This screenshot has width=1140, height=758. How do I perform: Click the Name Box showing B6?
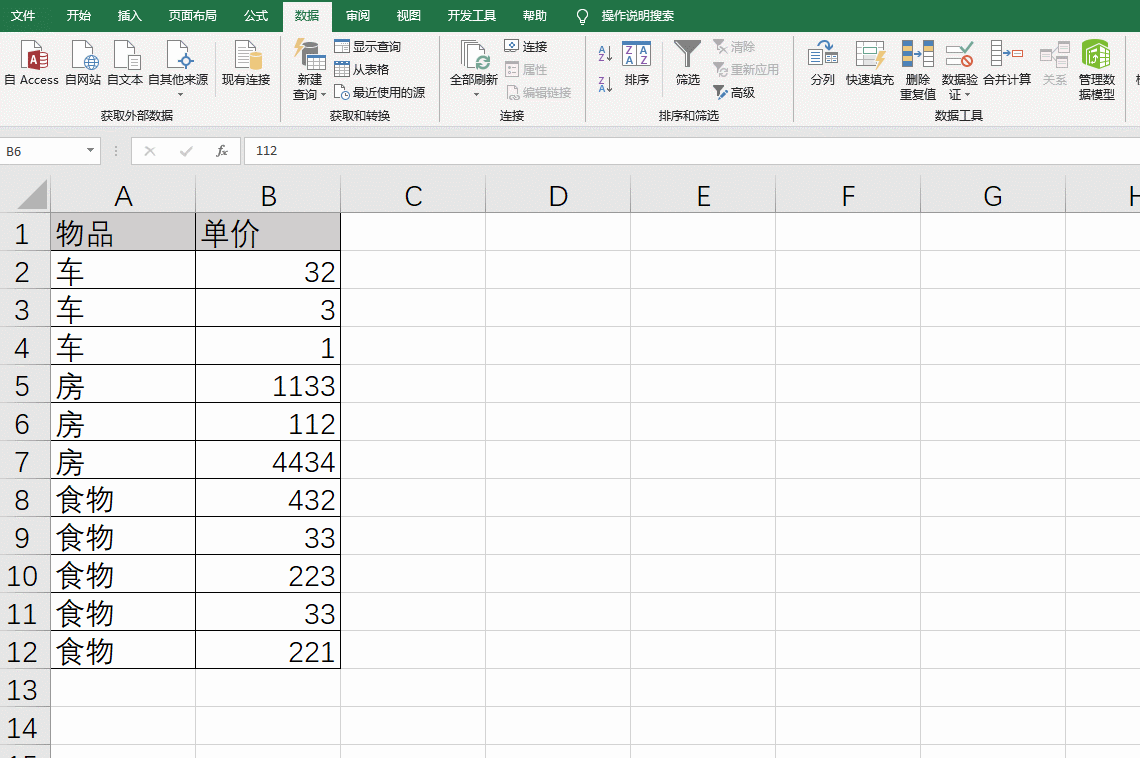(x=42, y=151)
